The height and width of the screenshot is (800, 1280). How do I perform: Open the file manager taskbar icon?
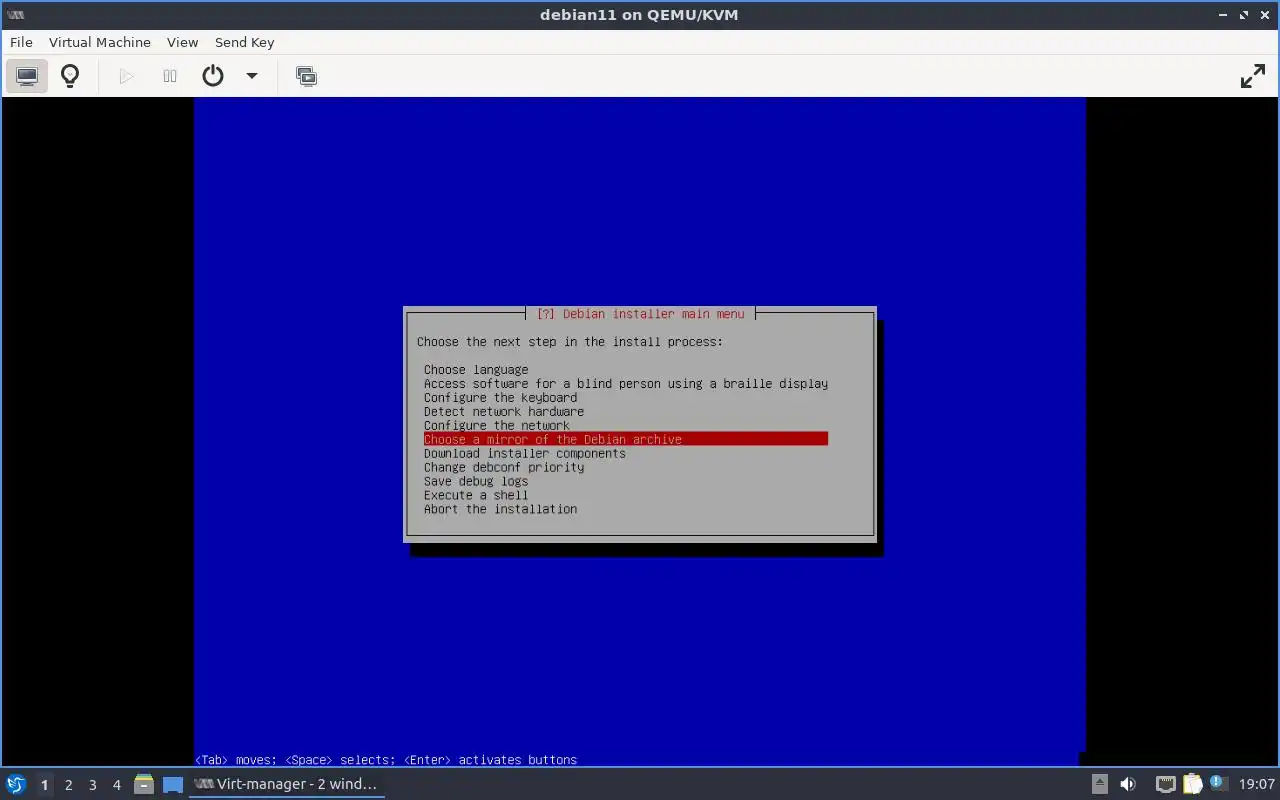coord(143,785)
